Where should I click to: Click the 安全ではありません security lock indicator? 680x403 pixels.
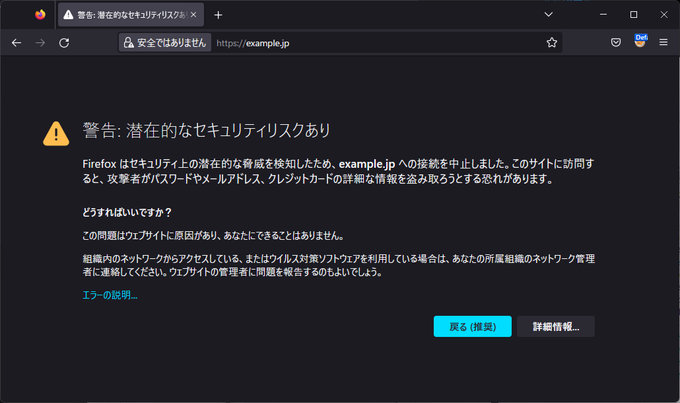point(165,43)
